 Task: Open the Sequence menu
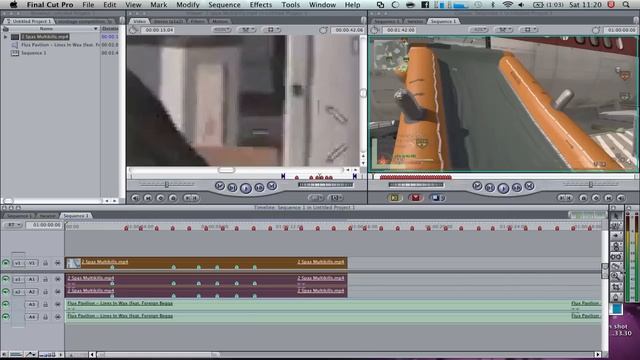pos(224,5)
